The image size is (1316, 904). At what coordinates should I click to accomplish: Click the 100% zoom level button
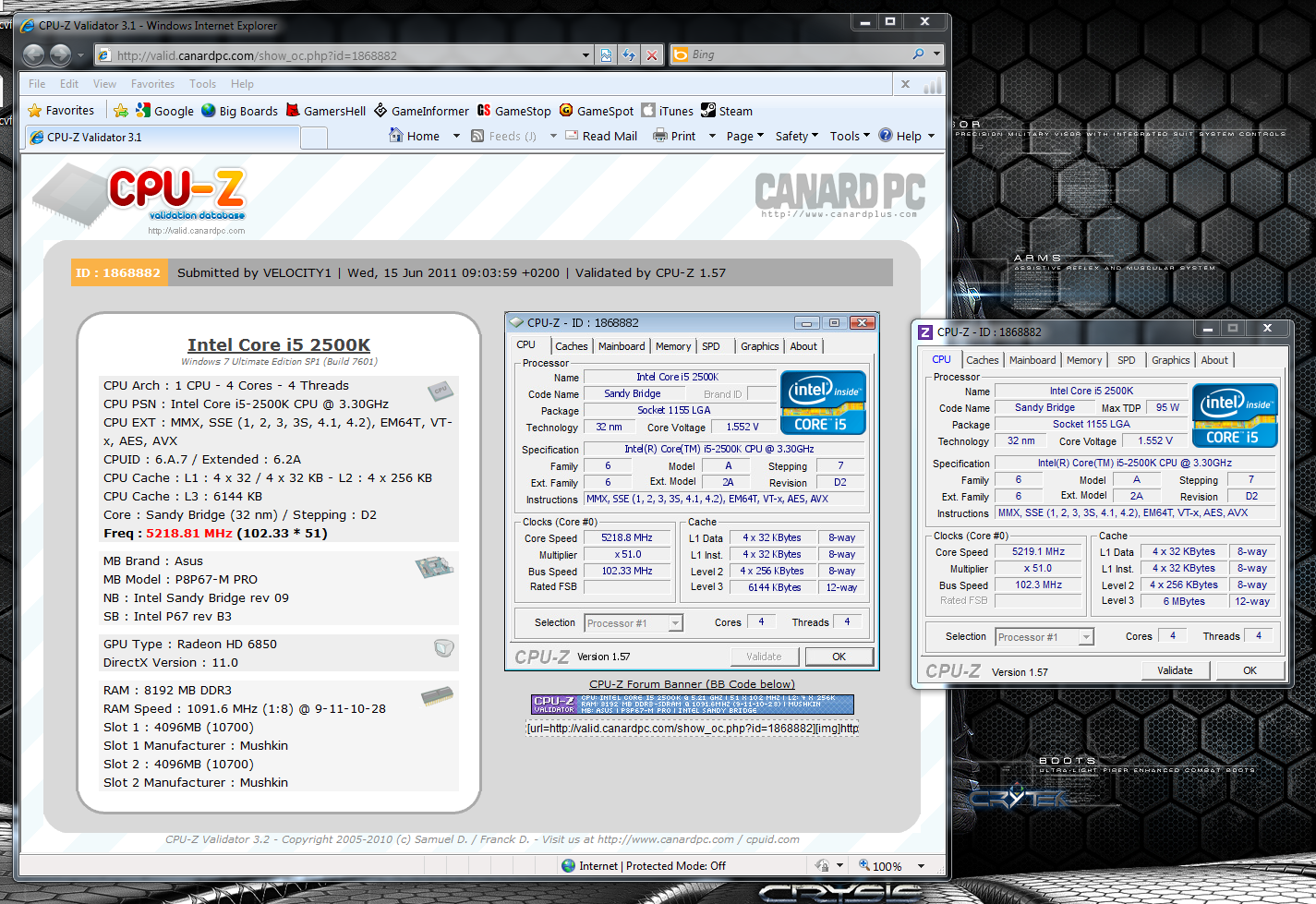(x=881, y=866)
